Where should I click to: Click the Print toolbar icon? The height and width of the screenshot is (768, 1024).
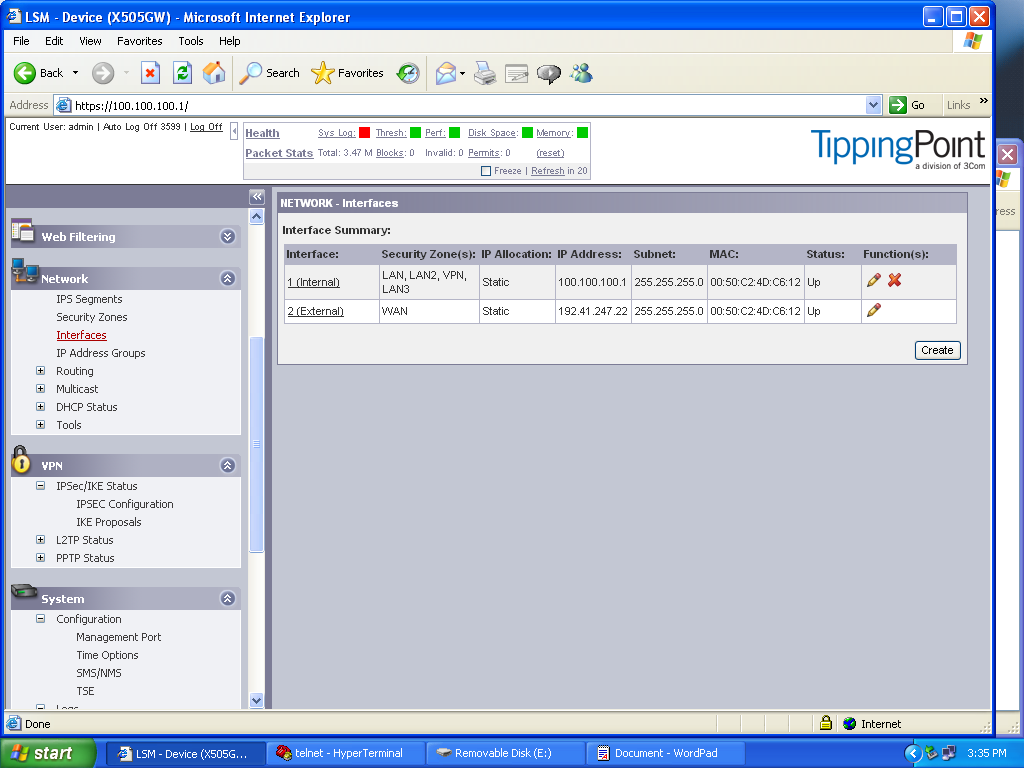point(485,73)
